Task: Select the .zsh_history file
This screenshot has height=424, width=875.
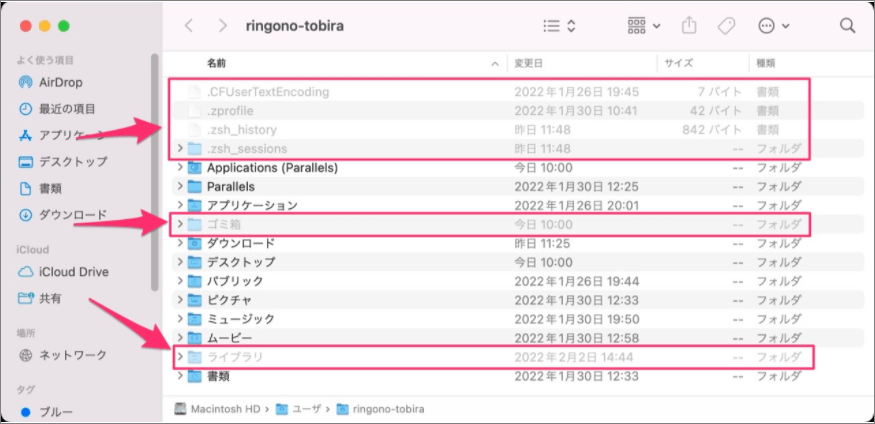Action: 242,130
